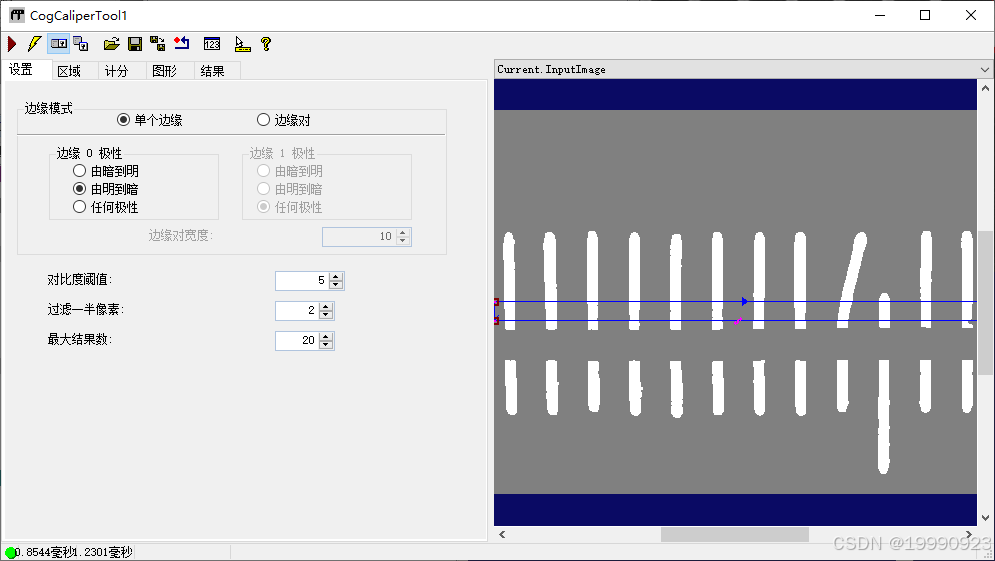
Task: Click the blue caliper direction arrow handle
Action: 744,301
